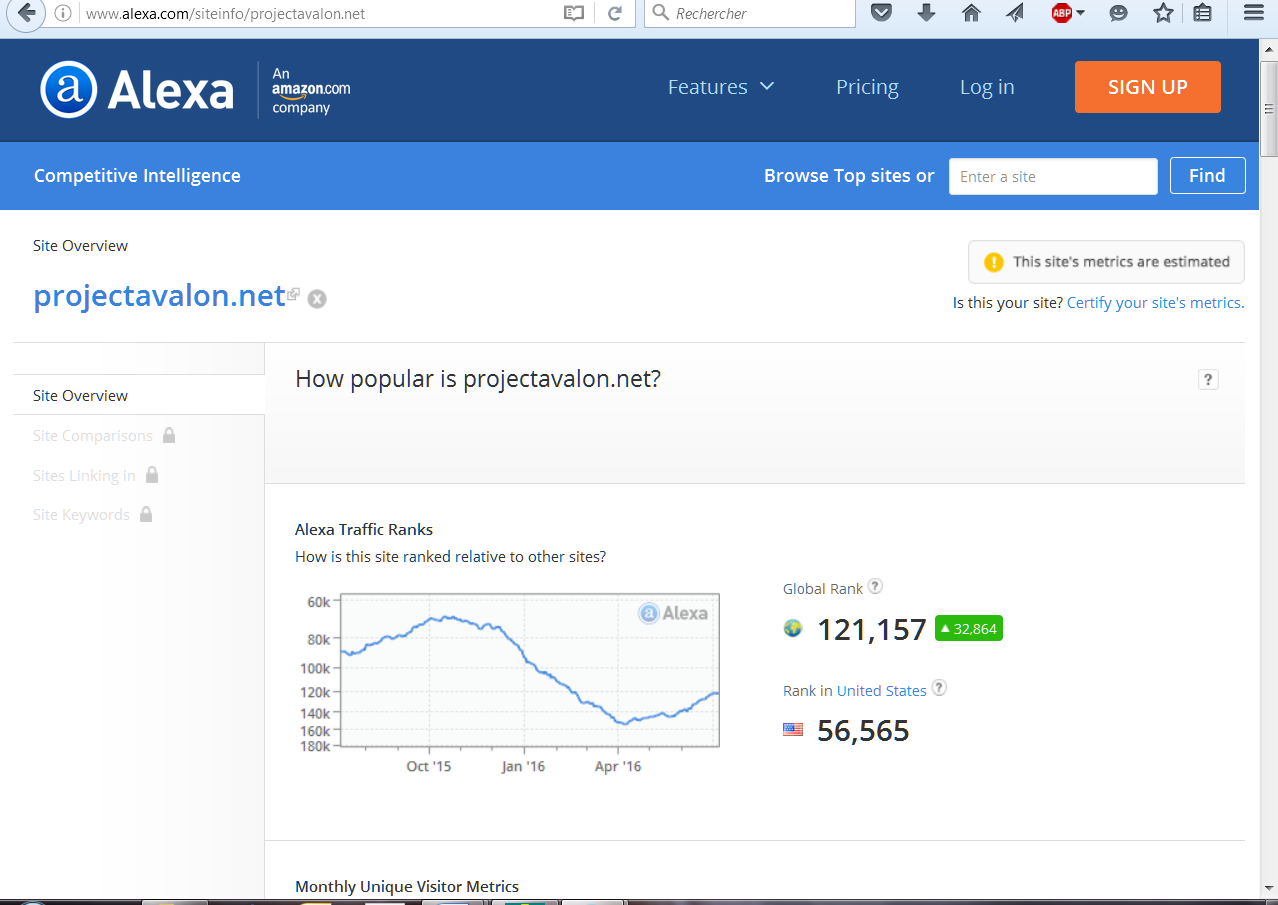
Task: Open the Features dropdown menu
Action: click(721, 87)
